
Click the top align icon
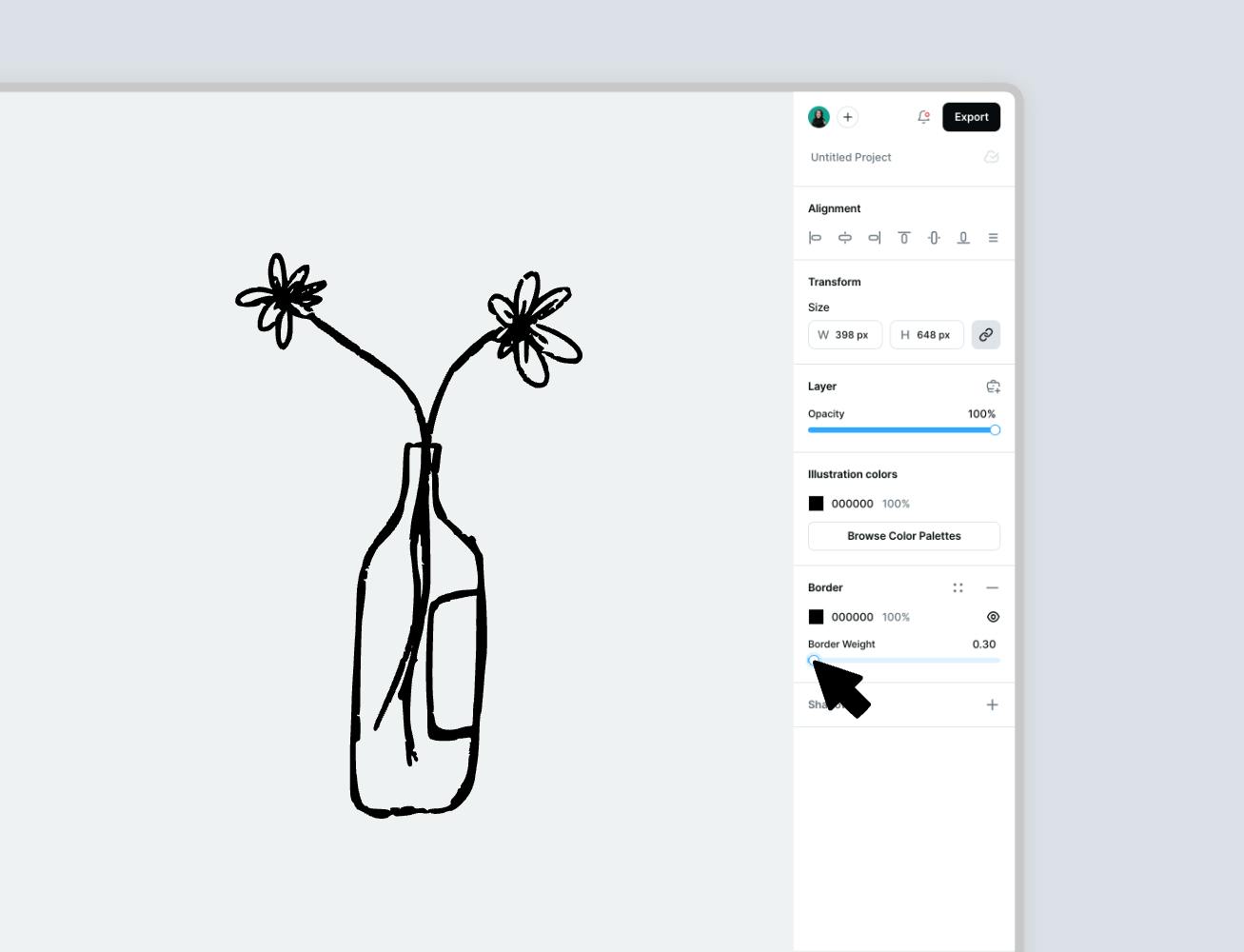click(x=903, y=237)
